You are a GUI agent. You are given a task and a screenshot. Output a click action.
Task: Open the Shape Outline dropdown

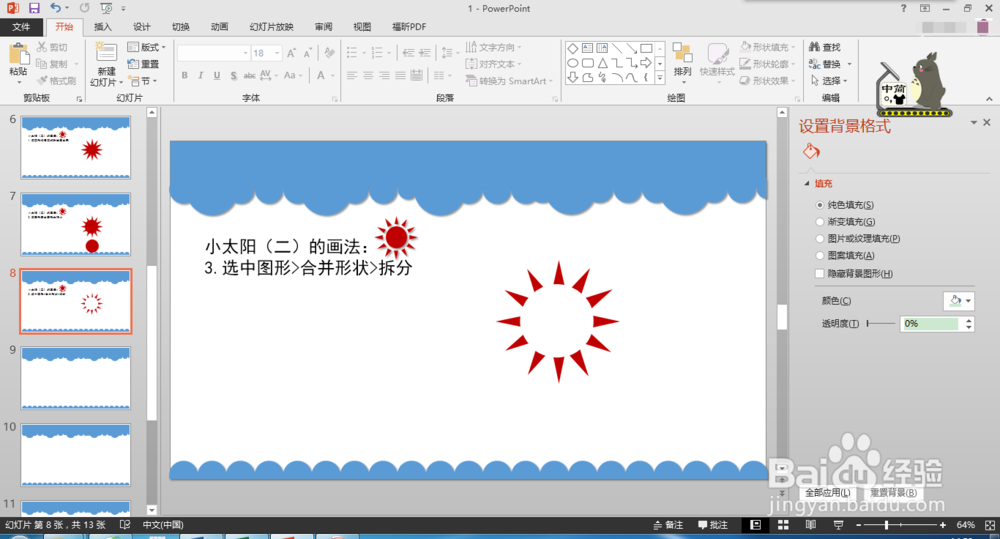pyautogui.click(x=768, y=64)
